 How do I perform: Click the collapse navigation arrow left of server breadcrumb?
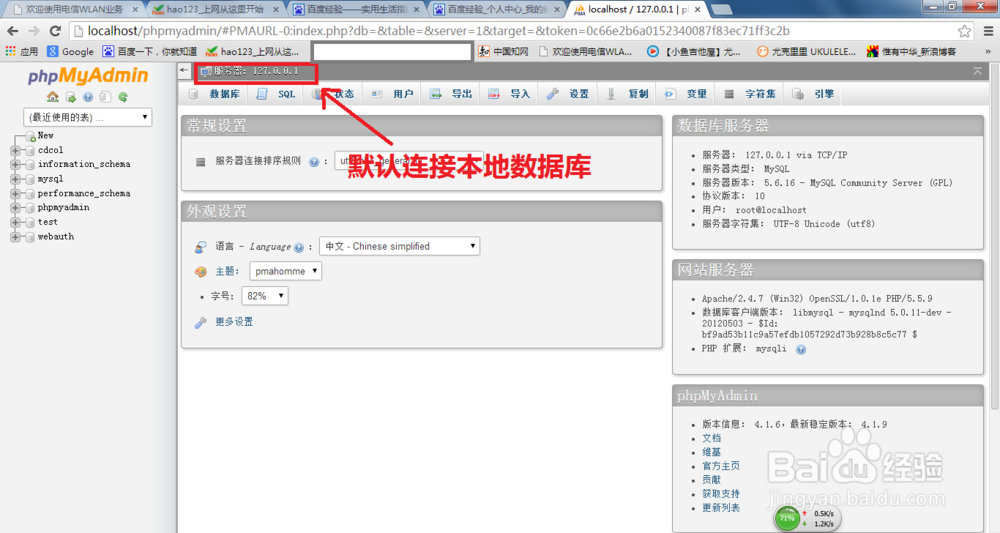coord(184,71)
